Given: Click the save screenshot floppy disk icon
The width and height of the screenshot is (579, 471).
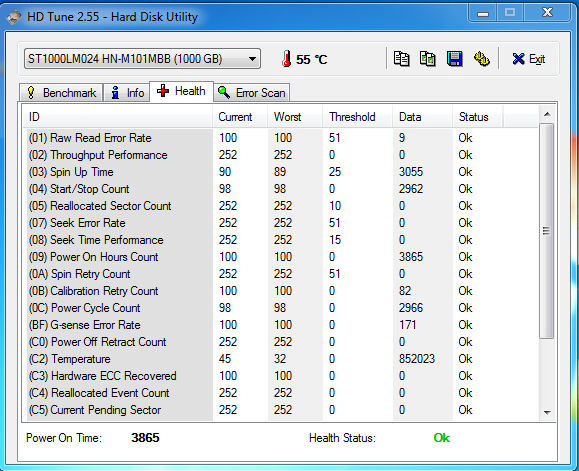Looking at the screenshot, I should pyautogui.click(x=455, y=59).
